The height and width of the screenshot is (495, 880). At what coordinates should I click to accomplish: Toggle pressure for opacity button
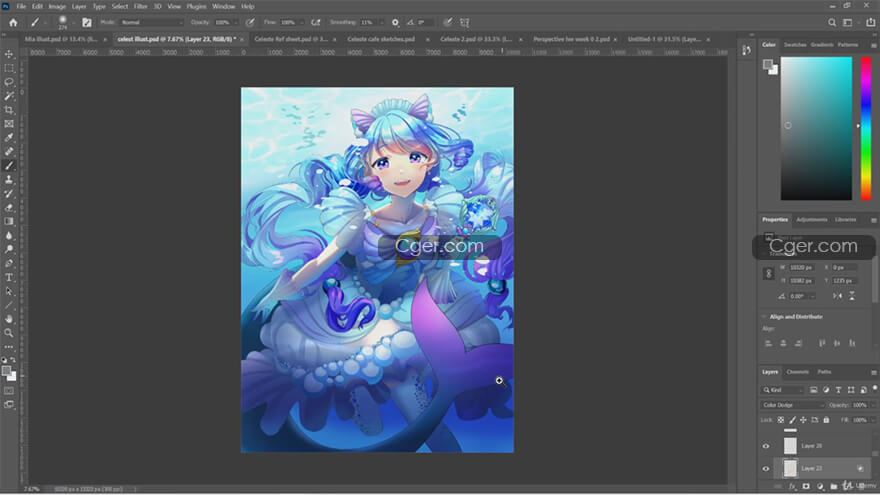tap(250, 22)
